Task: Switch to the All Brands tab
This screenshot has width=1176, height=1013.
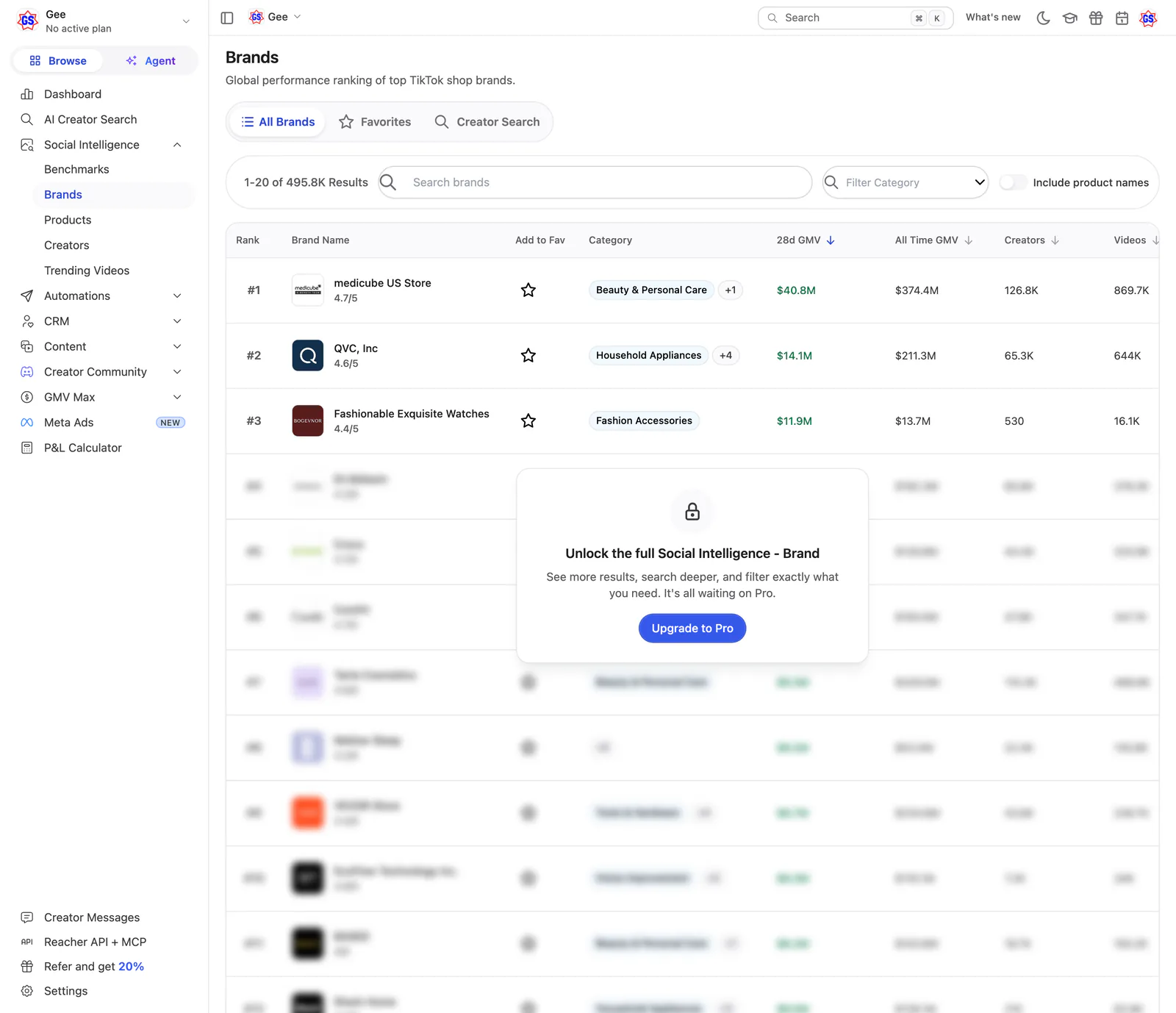Action: 278,122
